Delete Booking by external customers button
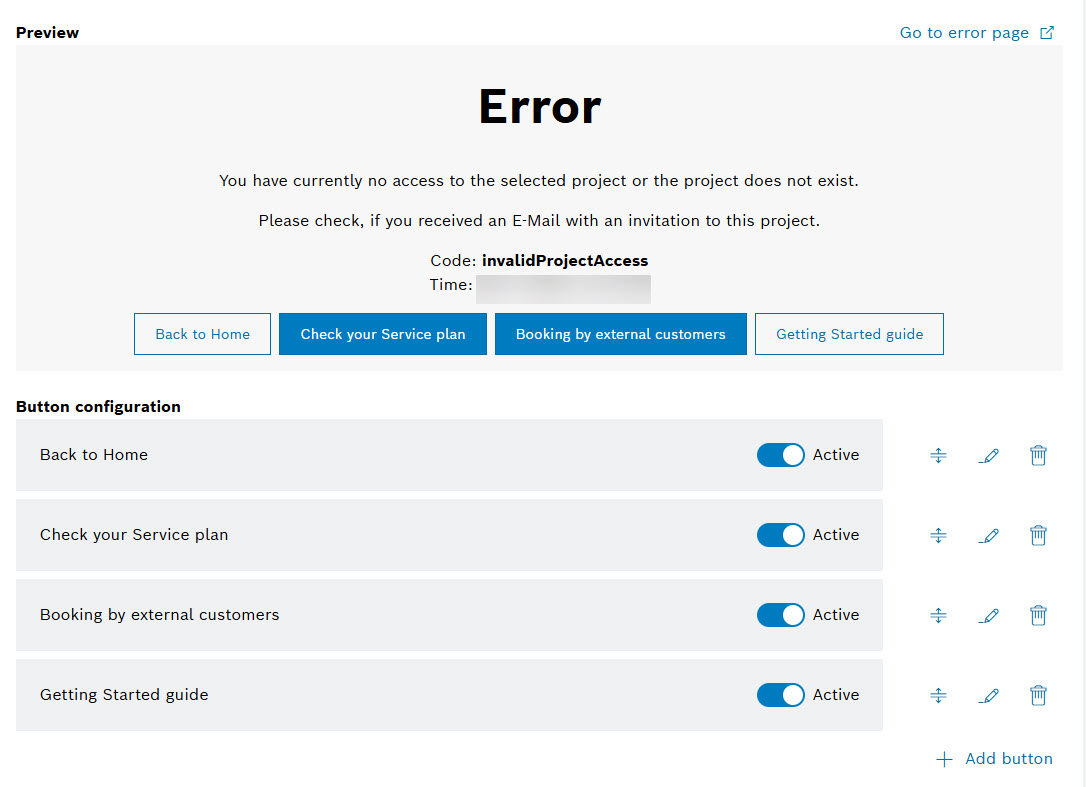 click(x=1039, y=616)
